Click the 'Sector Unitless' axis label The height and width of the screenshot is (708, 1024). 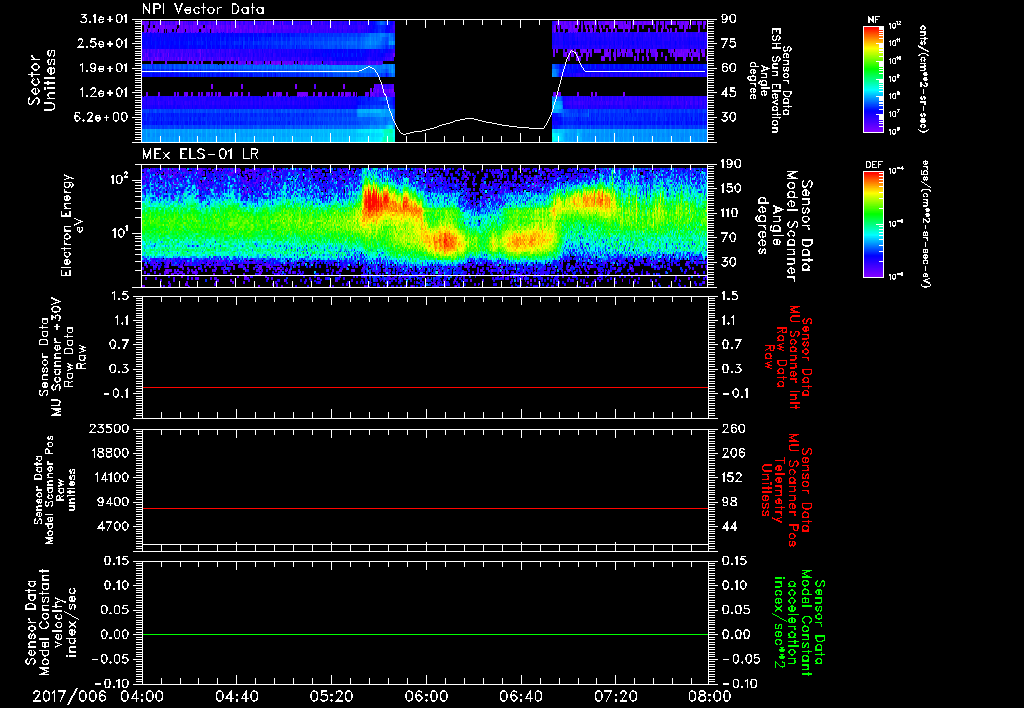tap(42, 80)
